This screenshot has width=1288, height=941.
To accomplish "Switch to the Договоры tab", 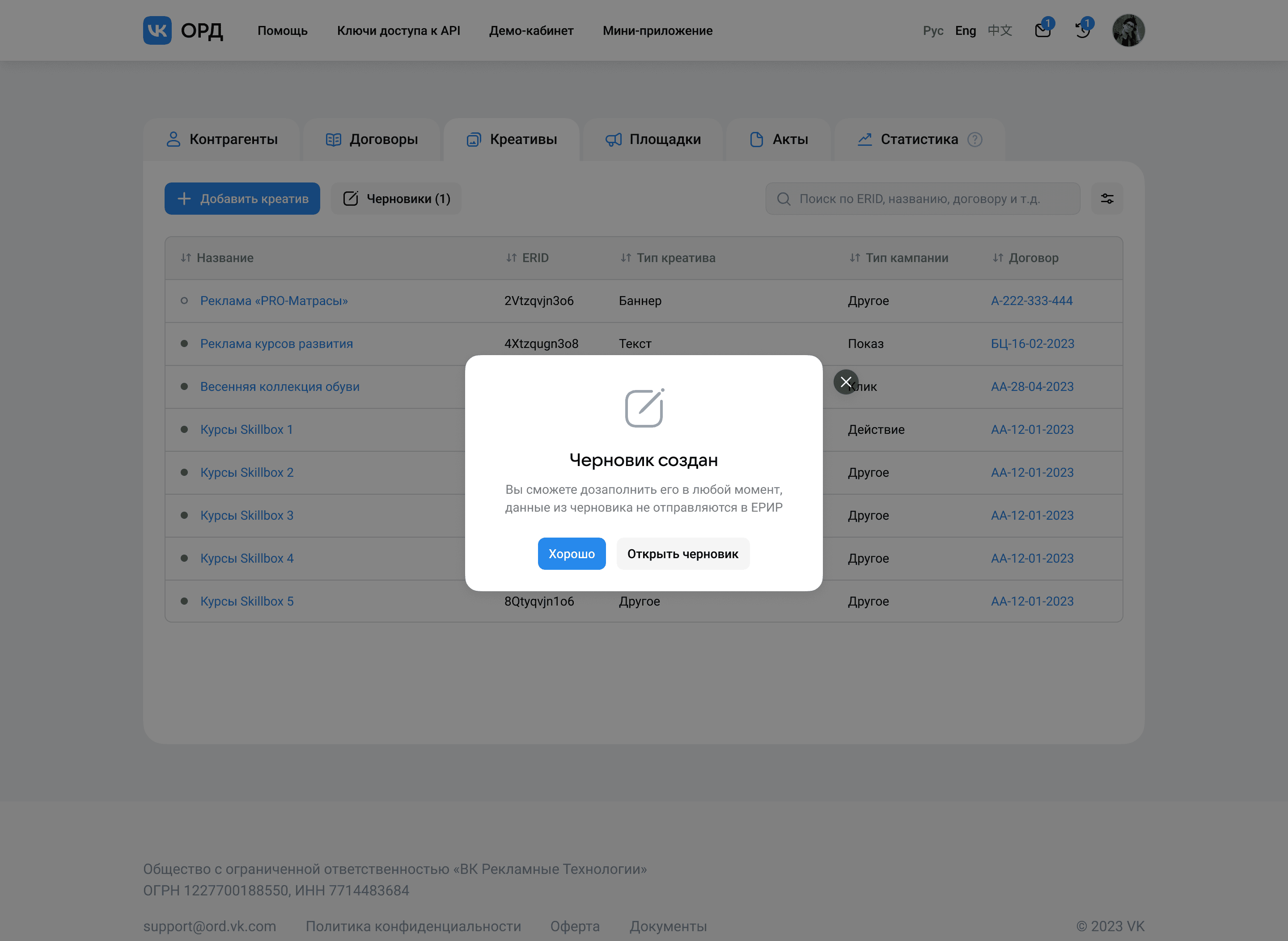I will tap(371, 140).
